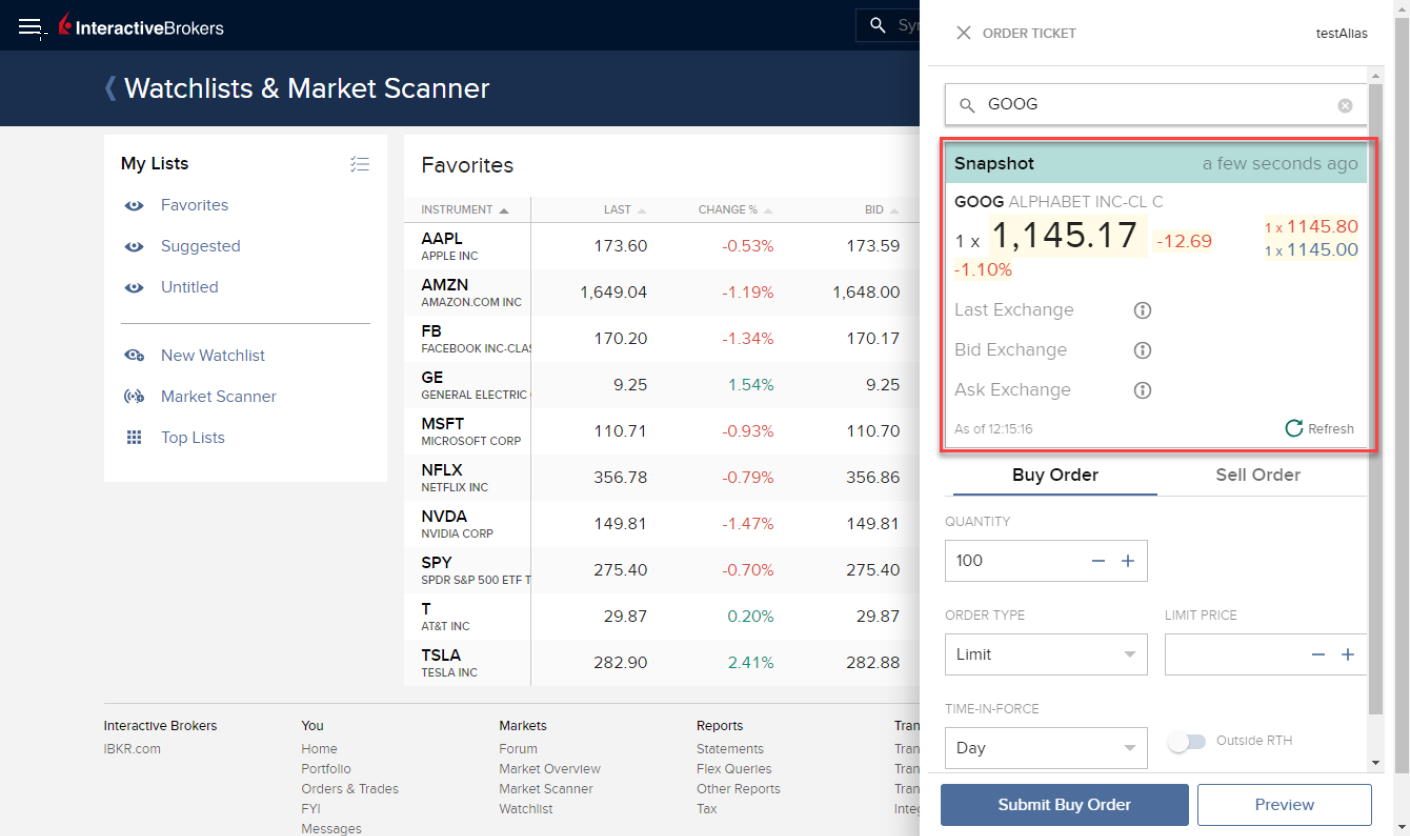Open the Orders & Trades footer link

[350, 789]
